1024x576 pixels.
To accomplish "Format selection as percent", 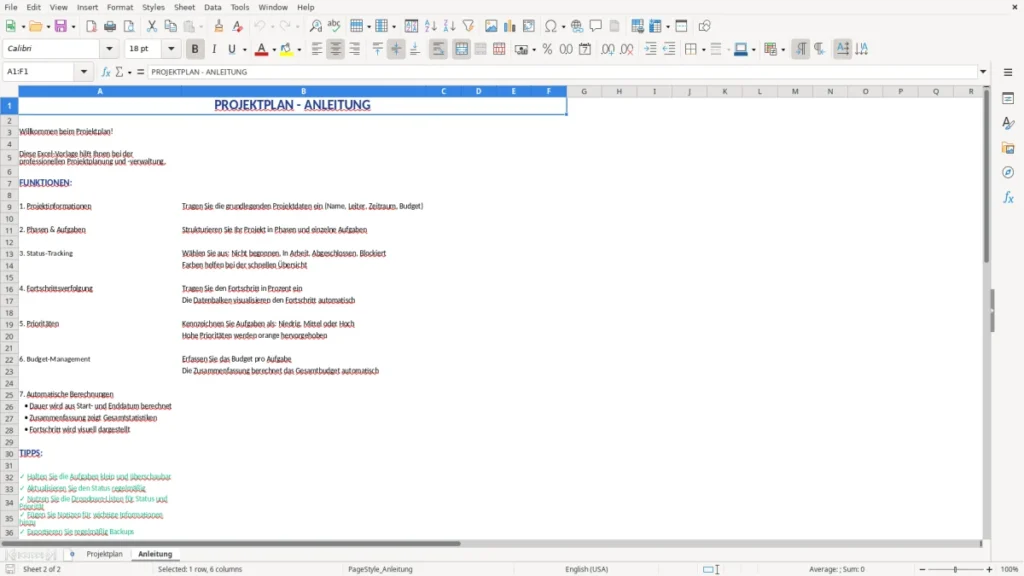I will [547, 49].
